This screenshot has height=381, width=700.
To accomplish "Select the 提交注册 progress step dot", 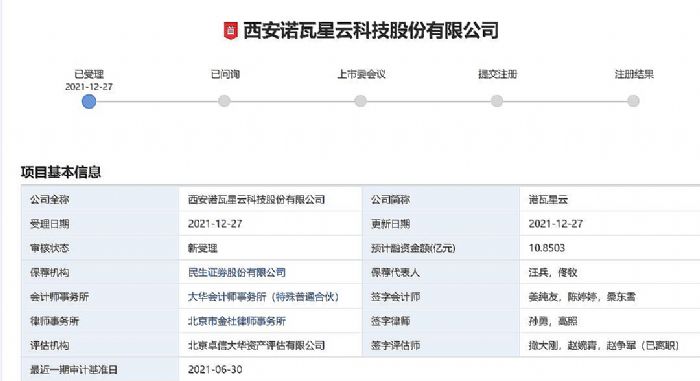I will point(497,101).
